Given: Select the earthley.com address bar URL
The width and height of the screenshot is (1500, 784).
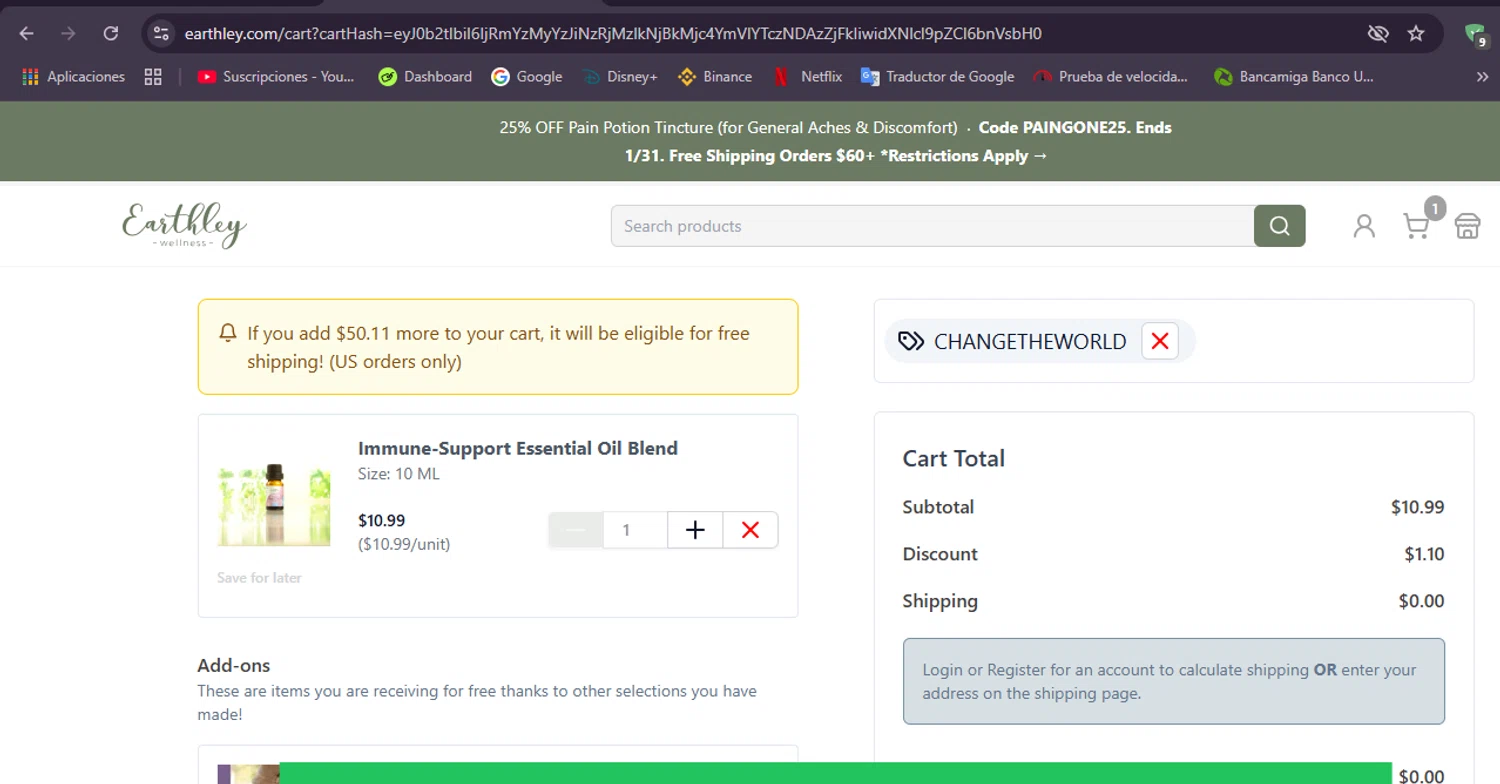Looking at the screenshot, I should pos(613,34).
